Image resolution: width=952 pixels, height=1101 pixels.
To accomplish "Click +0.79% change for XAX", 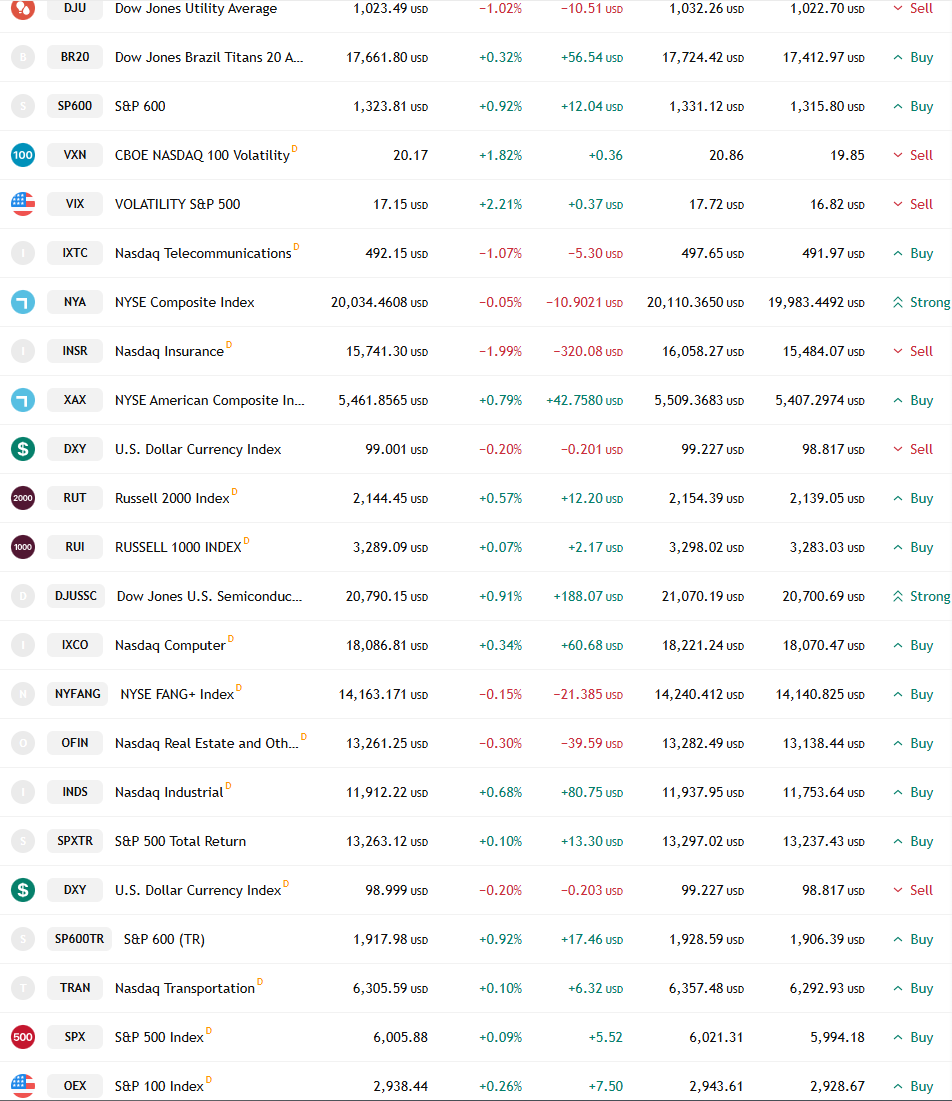I will (x=501, y=400).
